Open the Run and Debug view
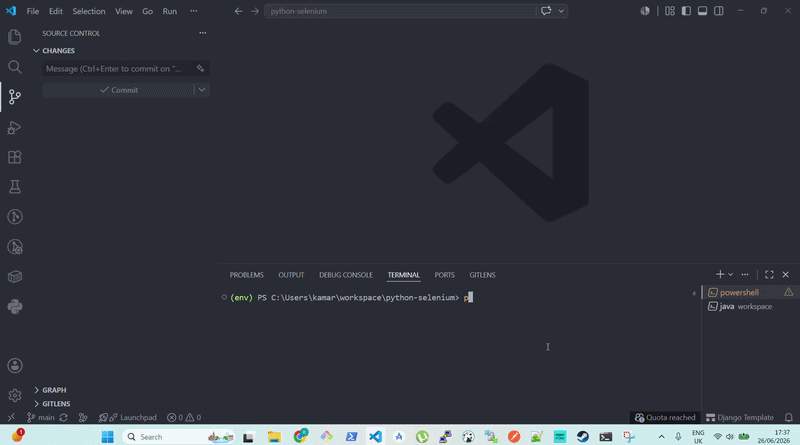The width and height of the screenshot is (800, 445). tap(15, 127)
